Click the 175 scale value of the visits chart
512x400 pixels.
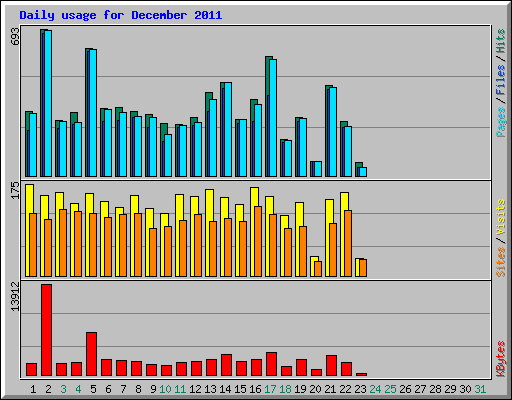click(15, 190)
